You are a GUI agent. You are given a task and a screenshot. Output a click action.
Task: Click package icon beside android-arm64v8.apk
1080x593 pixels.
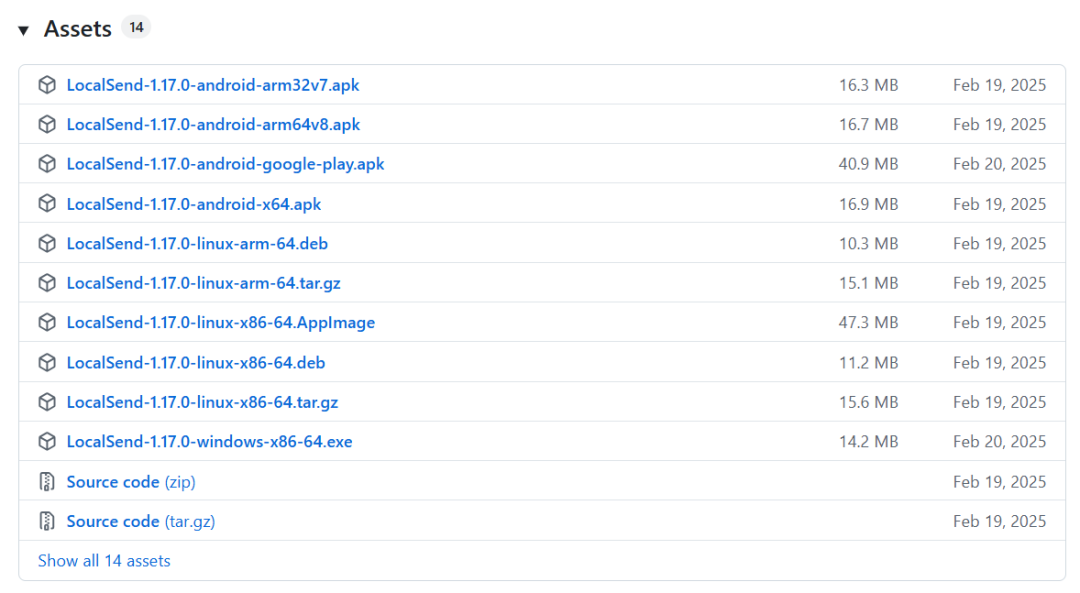click(x=47, y=124)
